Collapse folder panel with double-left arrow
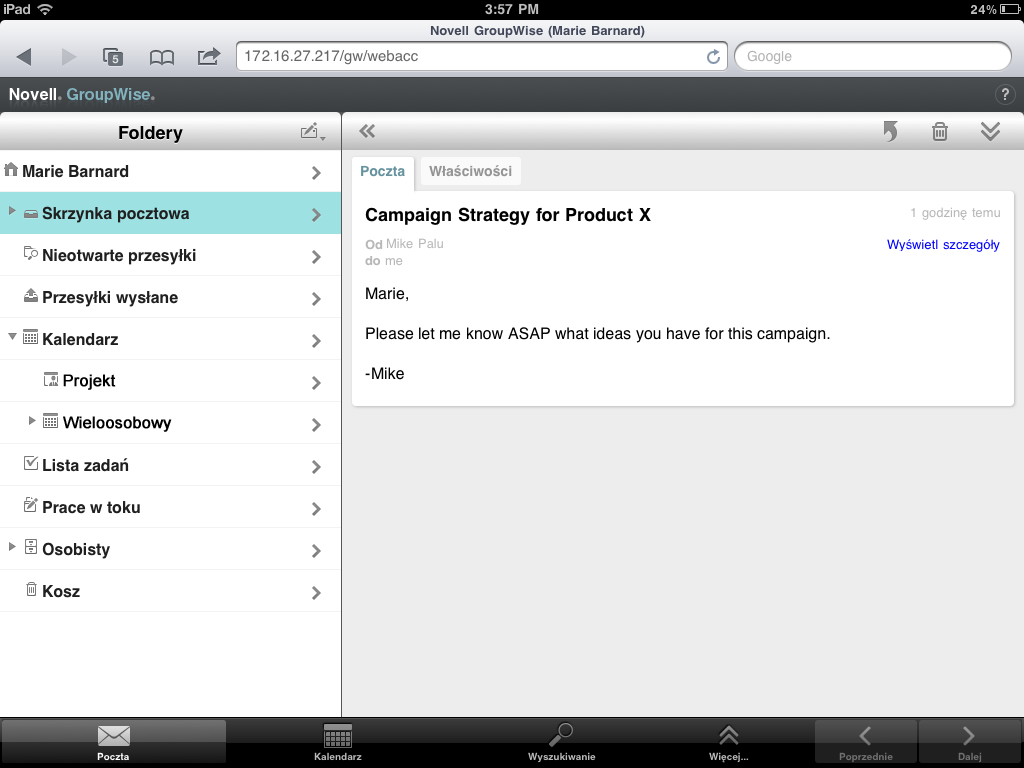The height and width of the screenshot is (768, 1024). (367, 132)
